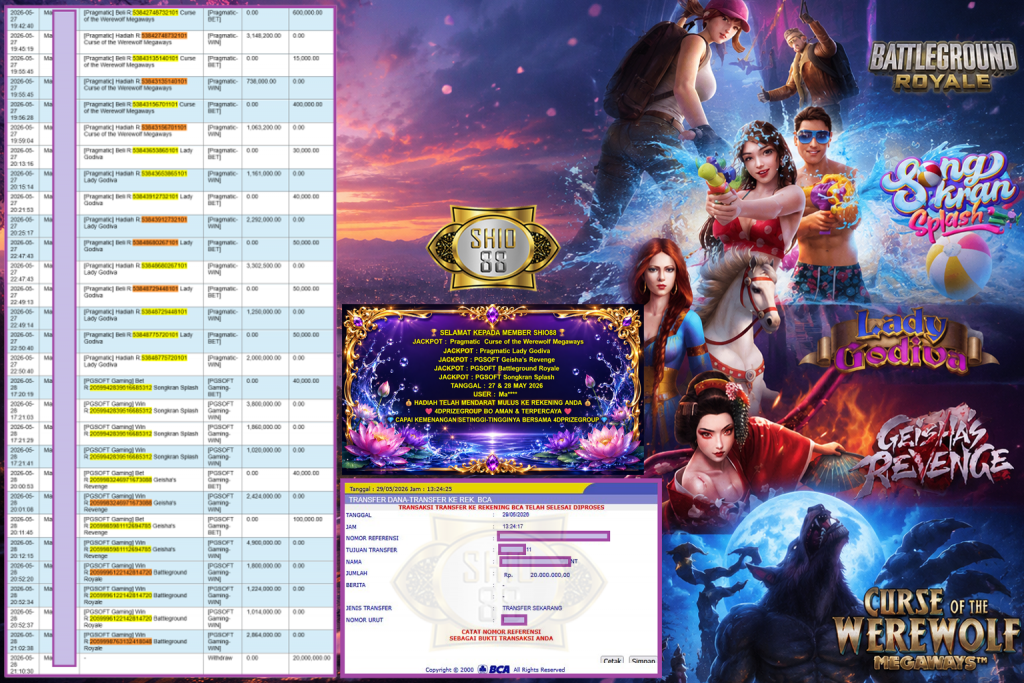
Task: Click the Simpan button on BCA receipt
Action: point(643,661)
